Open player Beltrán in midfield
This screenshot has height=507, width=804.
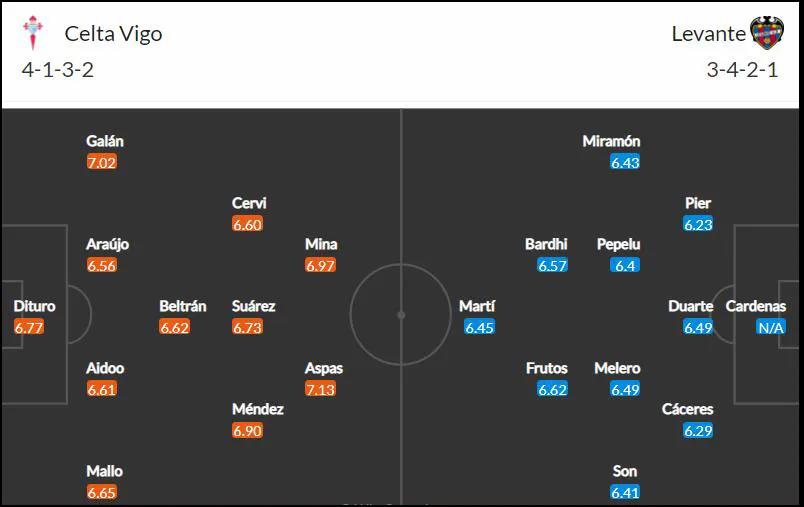point(183,306)
